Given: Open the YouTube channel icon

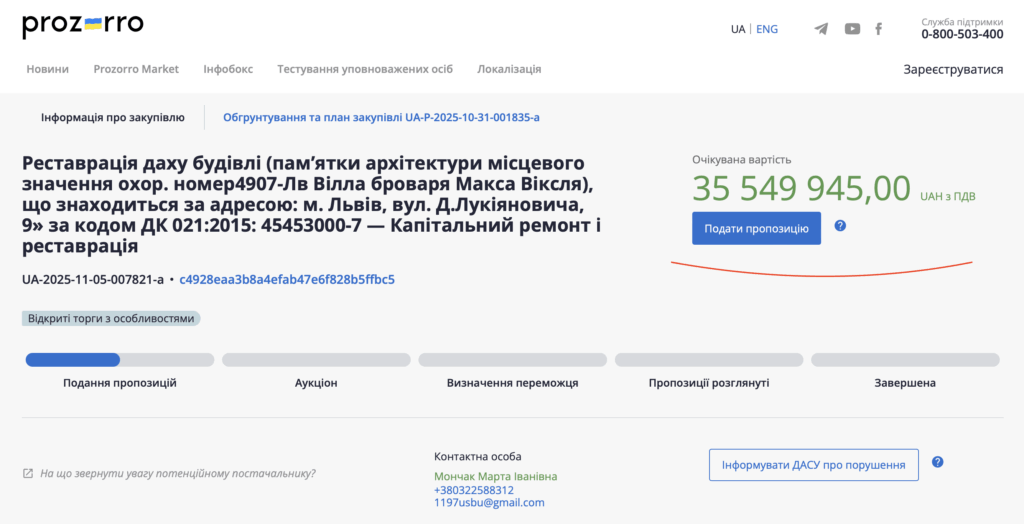Looking at the screenshot, I should coord(852,29).
